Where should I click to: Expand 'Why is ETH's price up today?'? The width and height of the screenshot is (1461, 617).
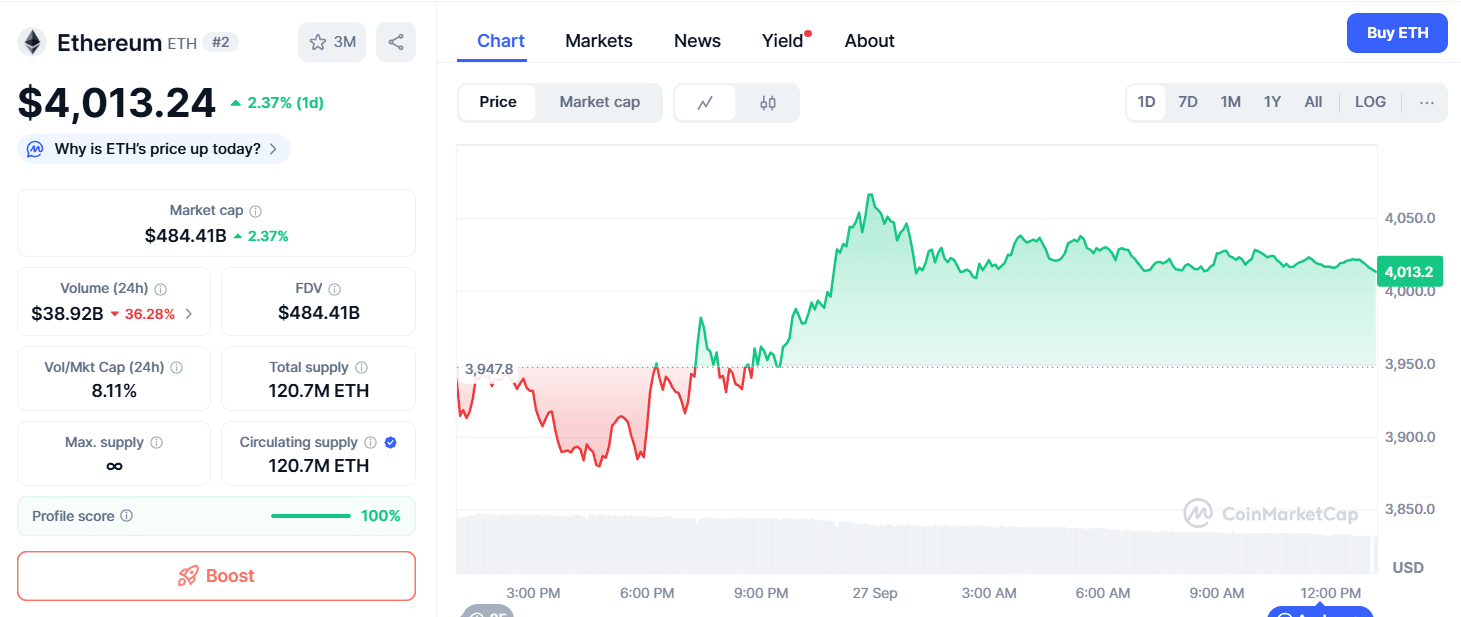click(x=155, y=149)
